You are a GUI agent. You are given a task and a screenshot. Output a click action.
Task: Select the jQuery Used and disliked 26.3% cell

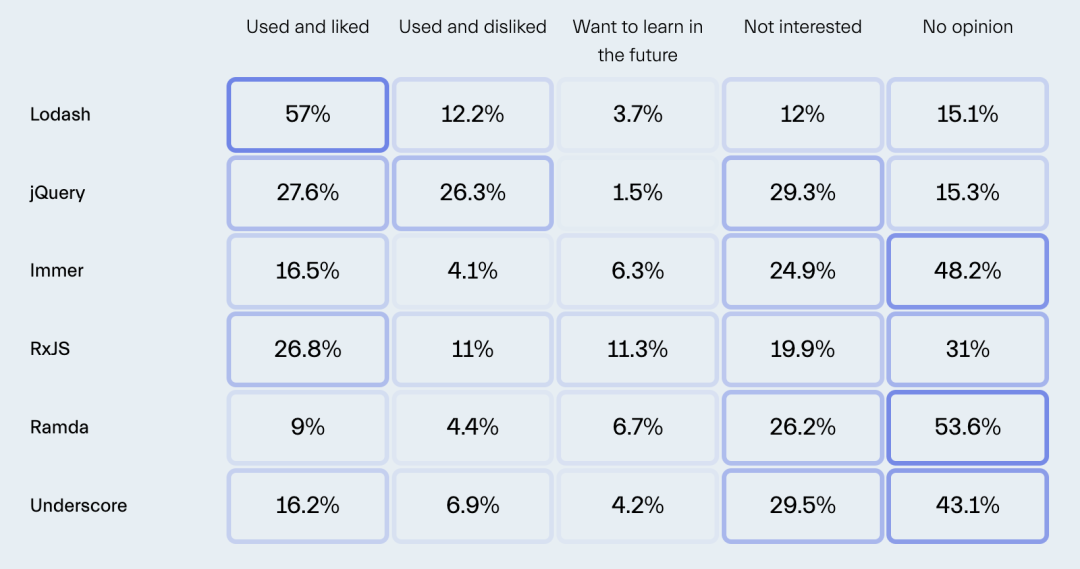click(472, 193)
